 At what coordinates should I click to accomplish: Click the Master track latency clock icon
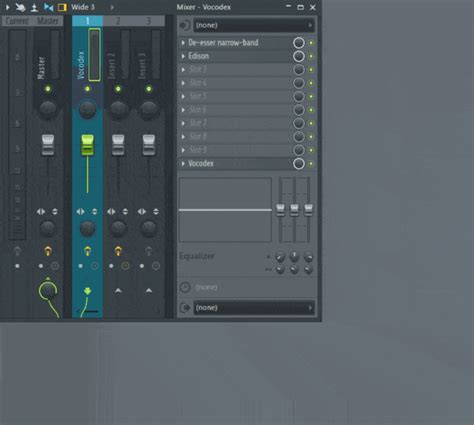55,266
